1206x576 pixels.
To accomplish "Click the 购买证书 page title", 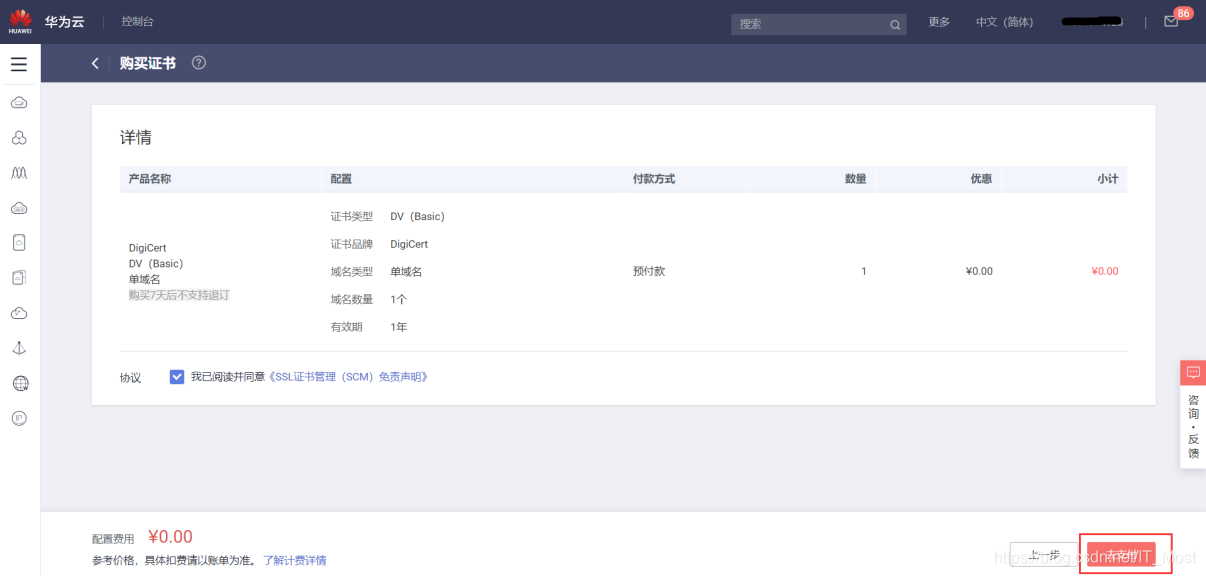I will pyautogui.click(x=147, y=63).
